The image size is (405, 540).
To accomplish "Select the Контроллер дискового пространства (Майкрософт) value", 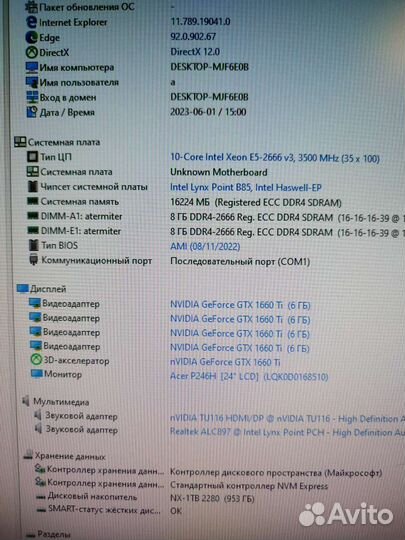I will pyautogui.click(x=276, y=473).
